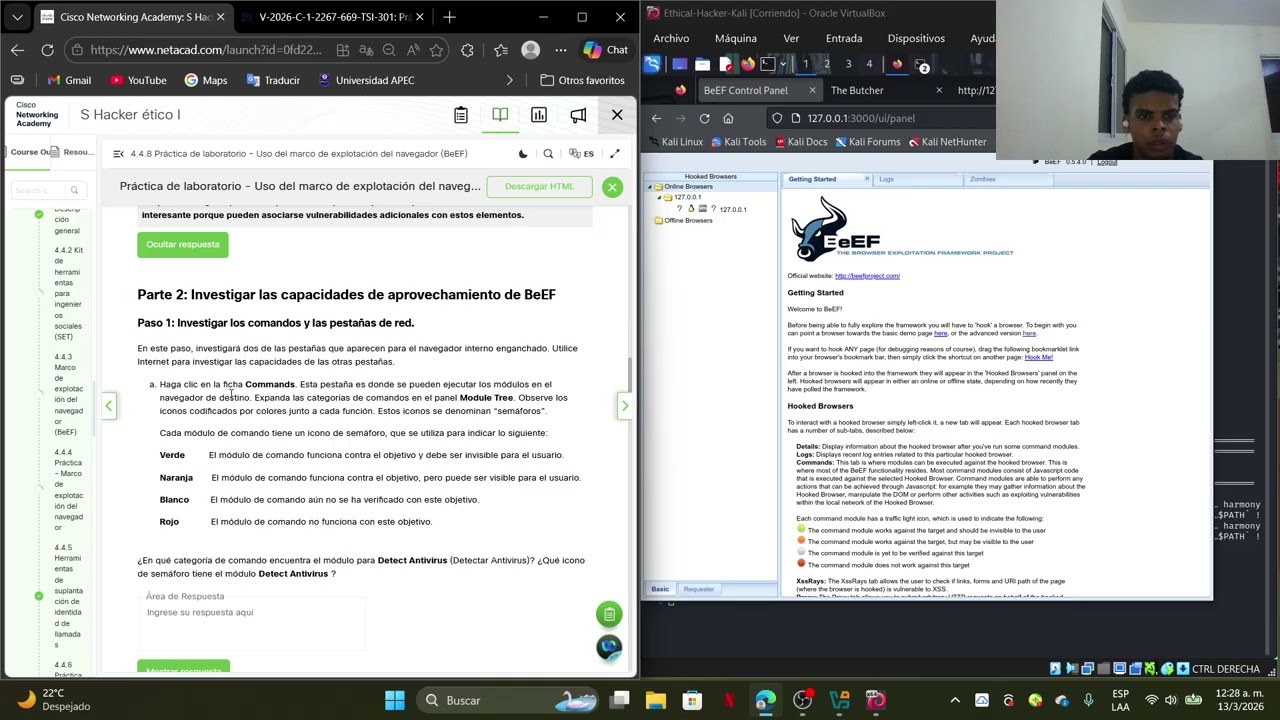Viewport: 1280px width, 720px height.
Task: Open the gradebook bar-chart icon
Action: coord(539,115)
